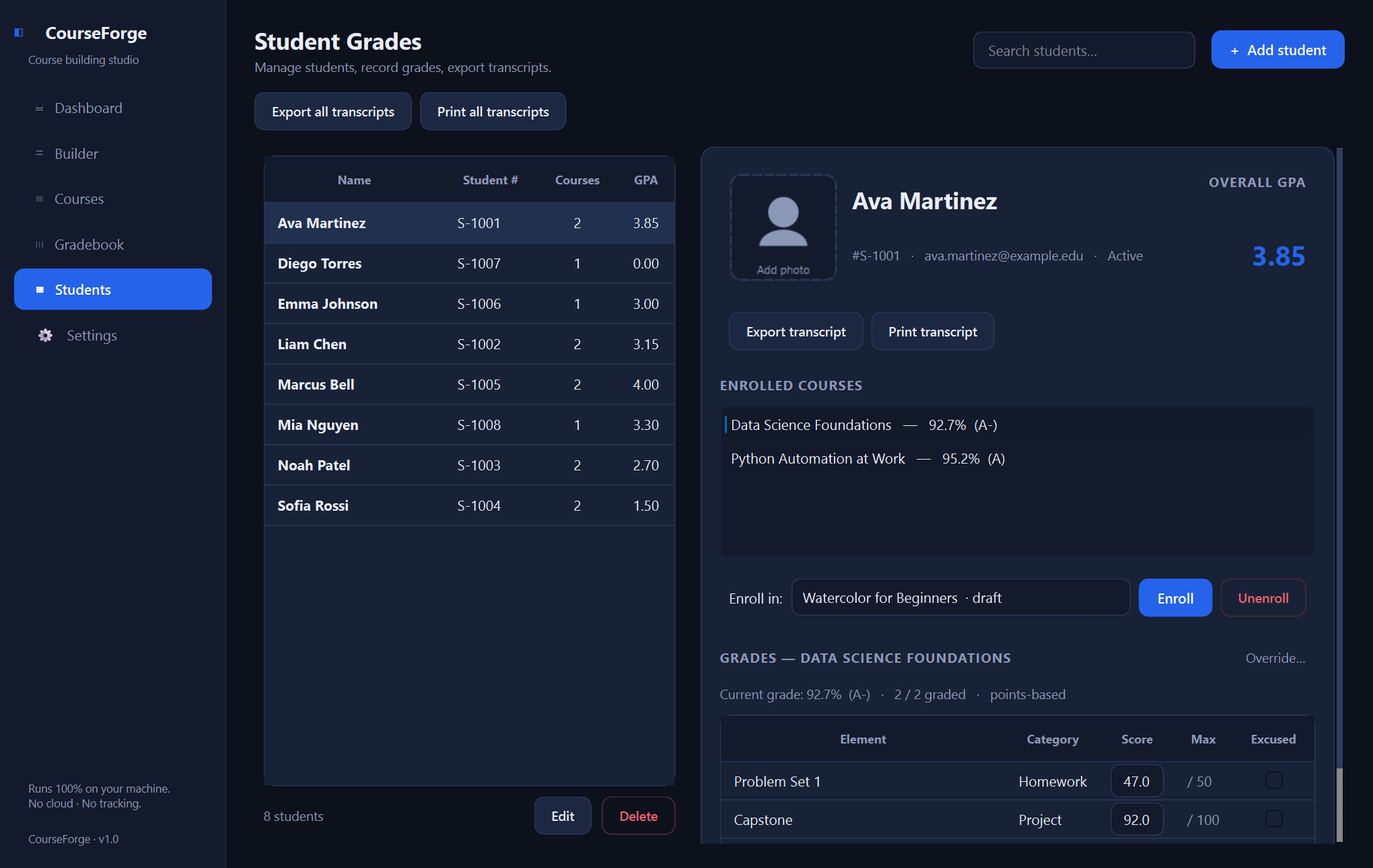
Task: Click the Delete student button
Action: pos(638,816)
